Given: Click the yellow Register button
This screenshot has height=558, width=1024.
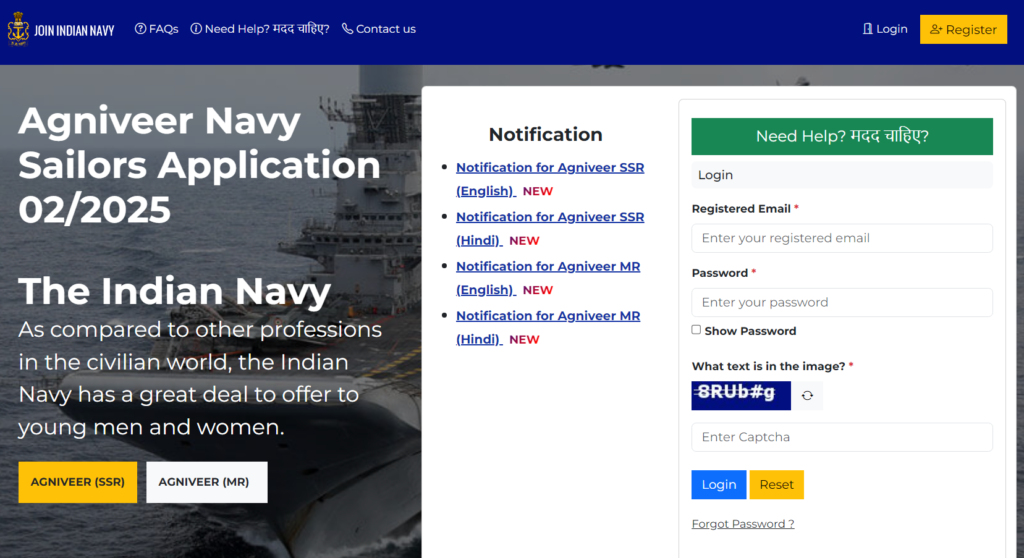Looking at the screenshot, I should [963, 29].
